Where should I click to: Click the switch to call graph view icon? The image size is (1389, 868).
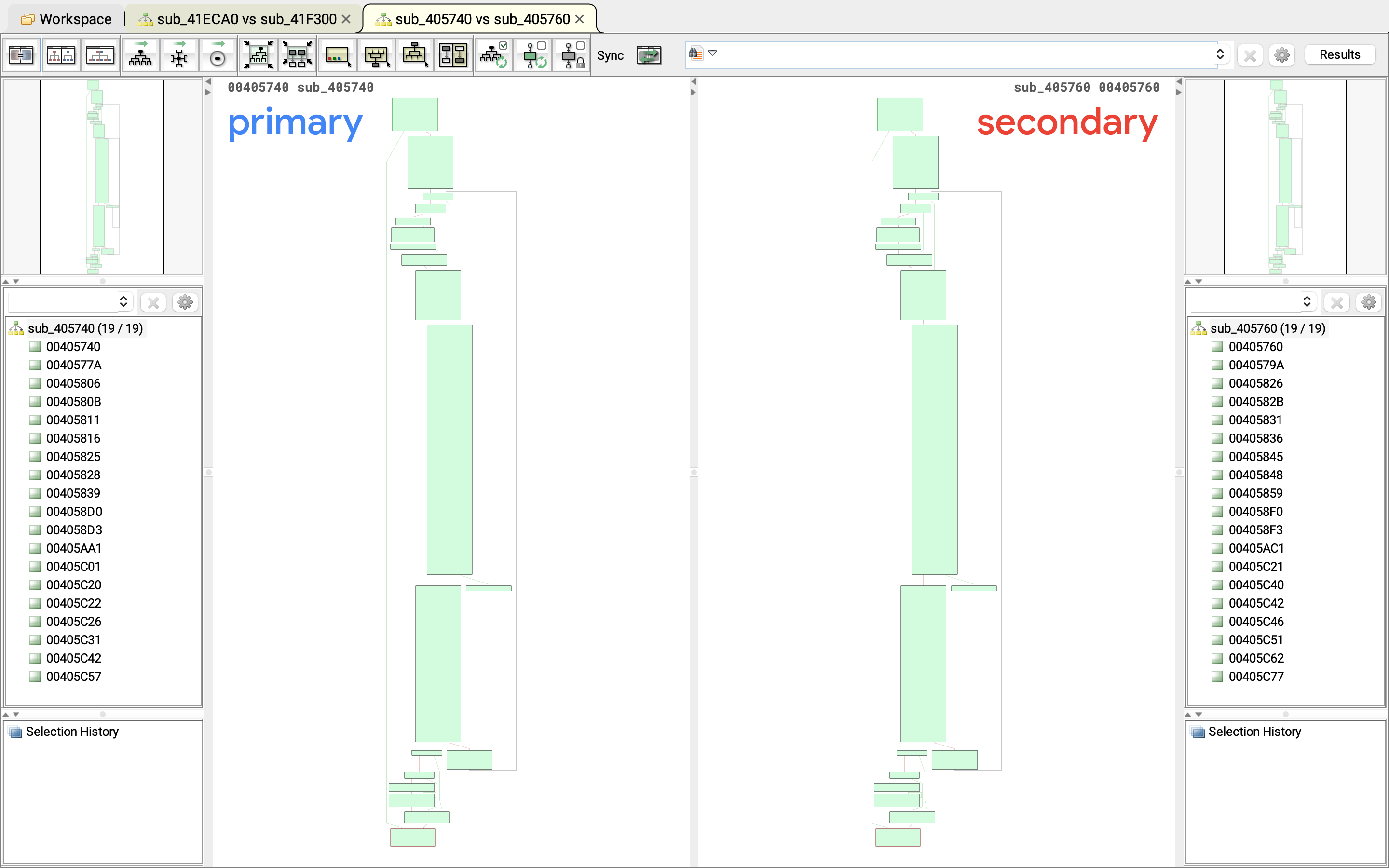[x=21, y=55]
